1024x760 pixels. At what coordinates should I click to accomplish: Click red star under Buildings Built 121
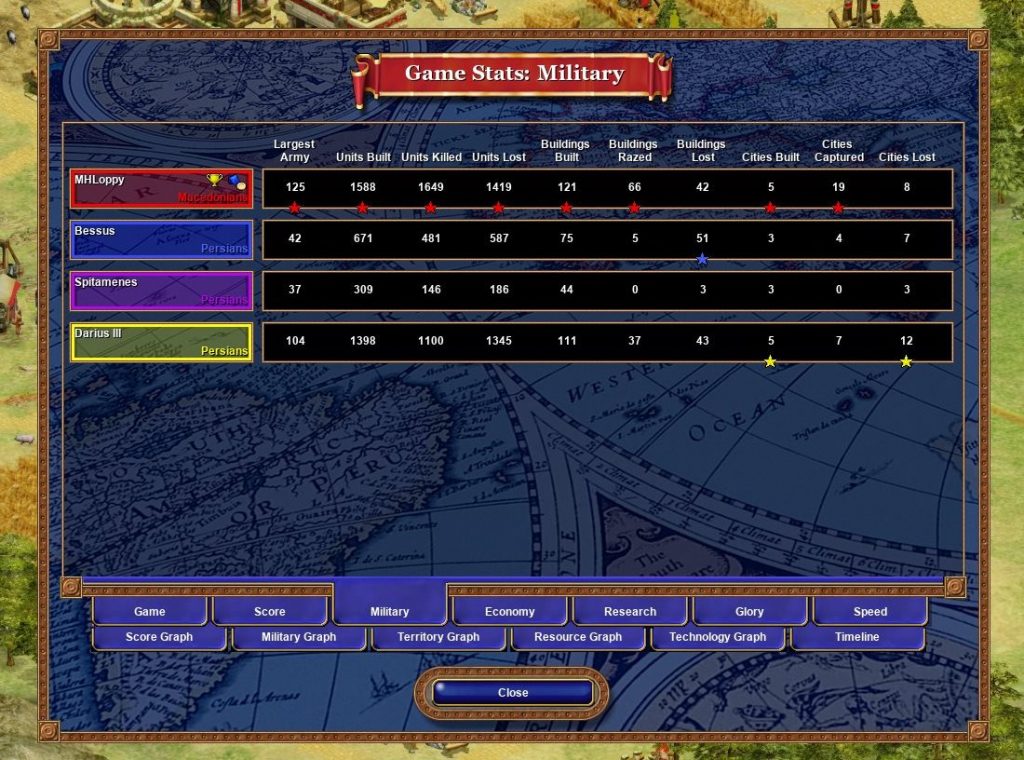(566, 208)
